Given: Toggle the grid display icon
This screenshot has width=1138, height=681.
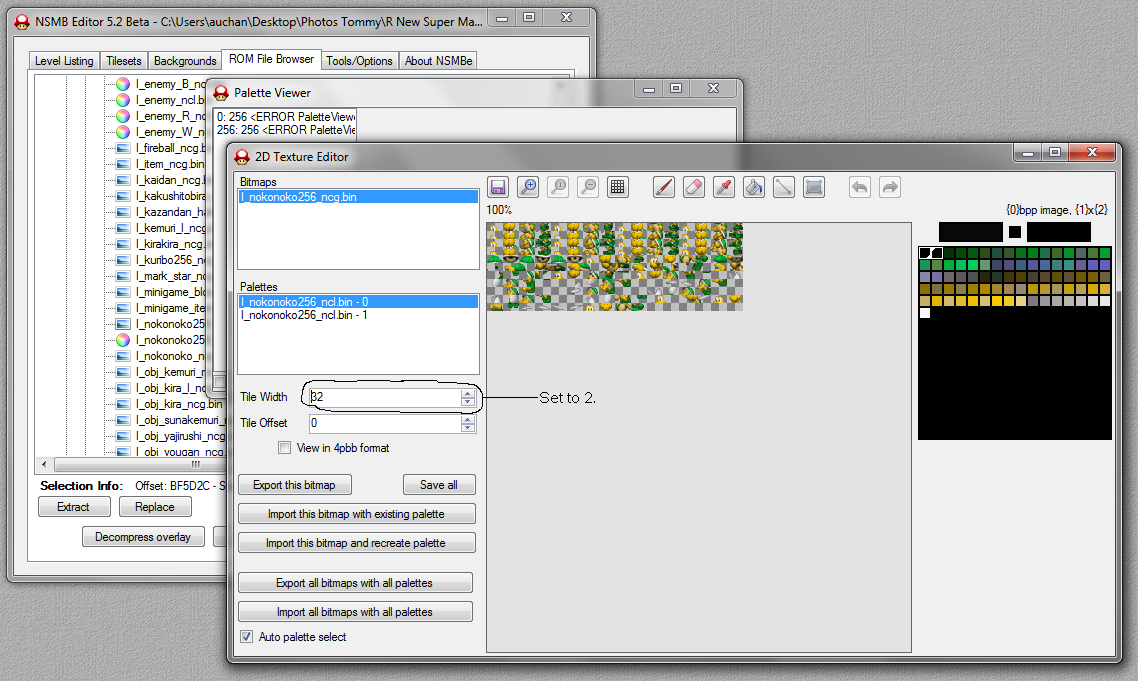Looking at the screenshot, I should click(618, 187).
